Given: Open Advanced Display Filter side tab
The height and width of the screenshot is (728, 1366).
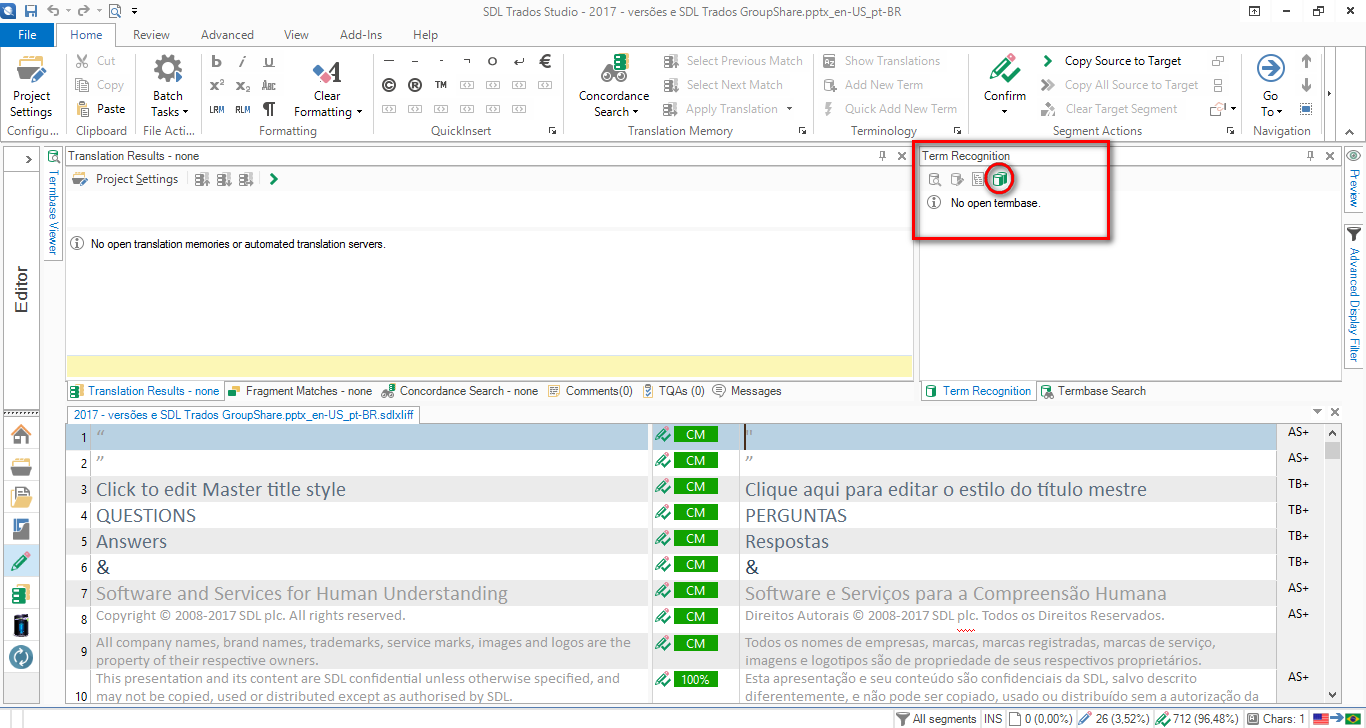Looking at the screenshot, I should click(1354, 295).
